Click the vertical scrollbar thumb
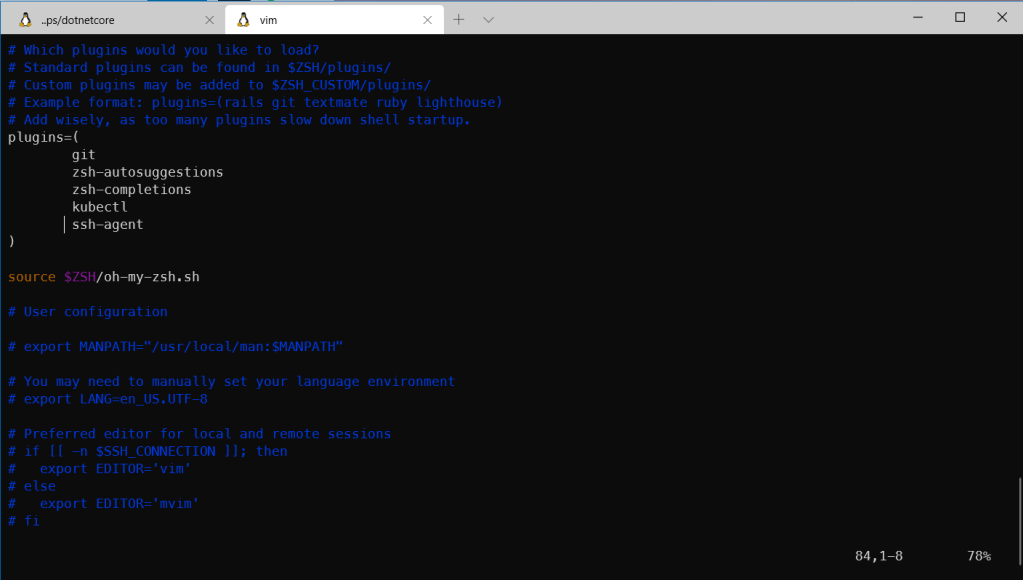1023x580 pixels. pos(1019,510)
